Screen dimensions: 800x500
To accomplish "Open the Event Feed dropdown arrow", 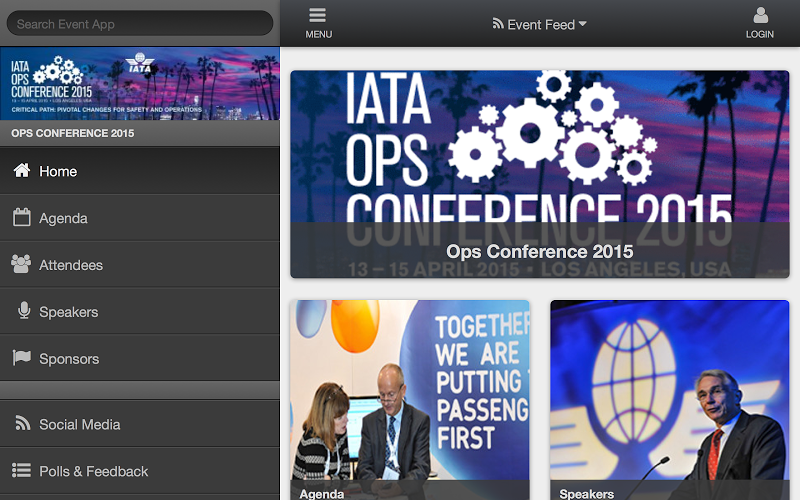I will click(583, 23).
